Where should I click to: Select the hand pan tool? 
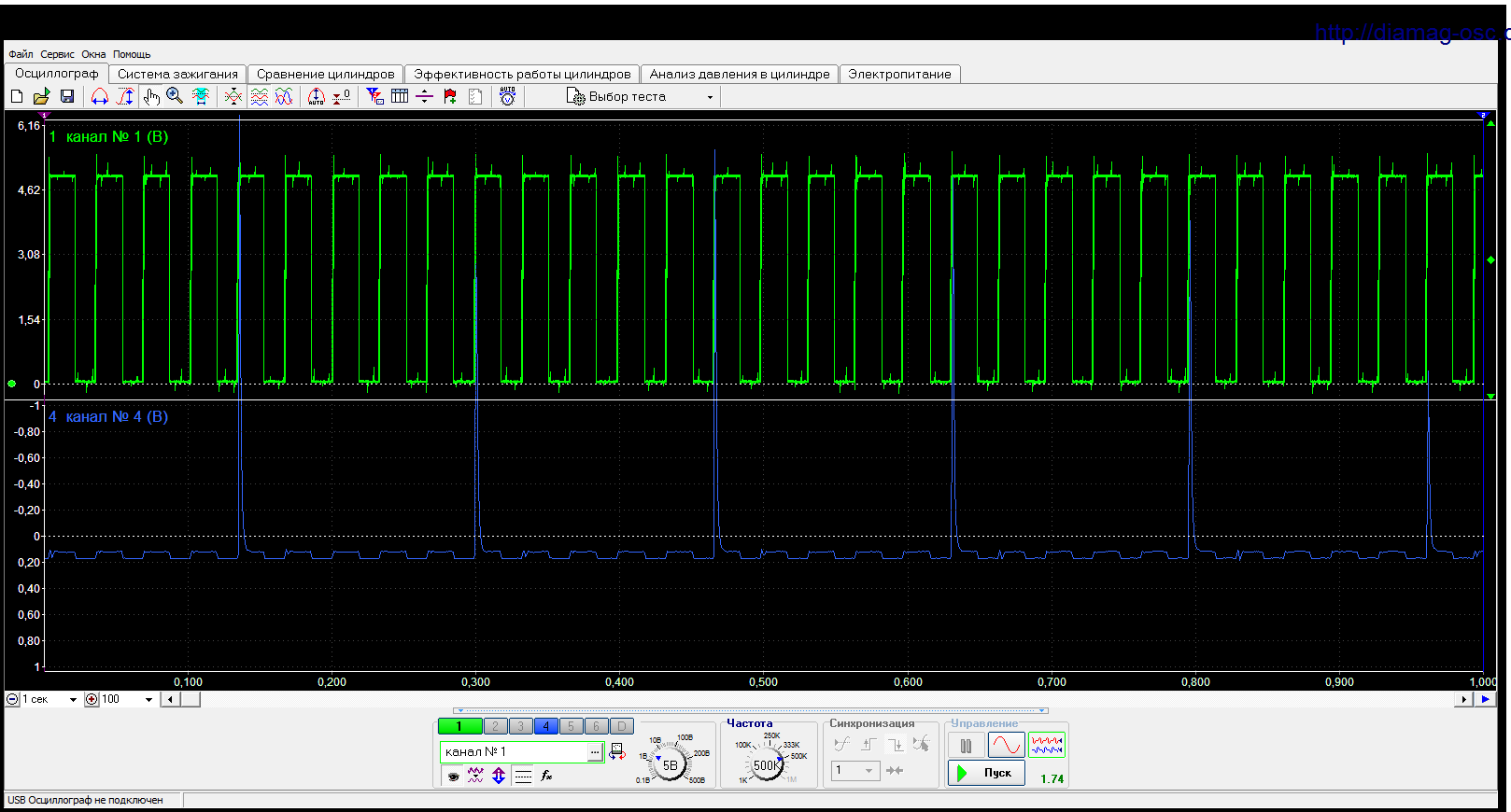tap(151, 96)
